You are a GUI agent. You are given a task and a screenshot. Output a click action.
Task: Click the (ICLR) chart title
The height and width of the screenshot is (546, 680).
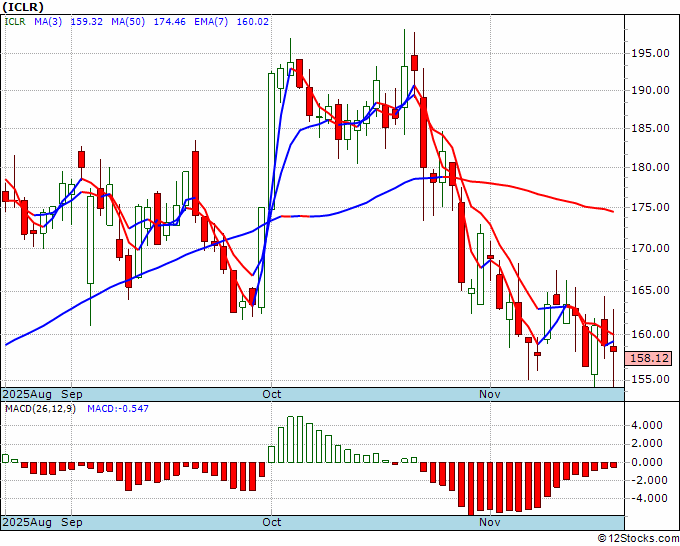click(23, 7)
